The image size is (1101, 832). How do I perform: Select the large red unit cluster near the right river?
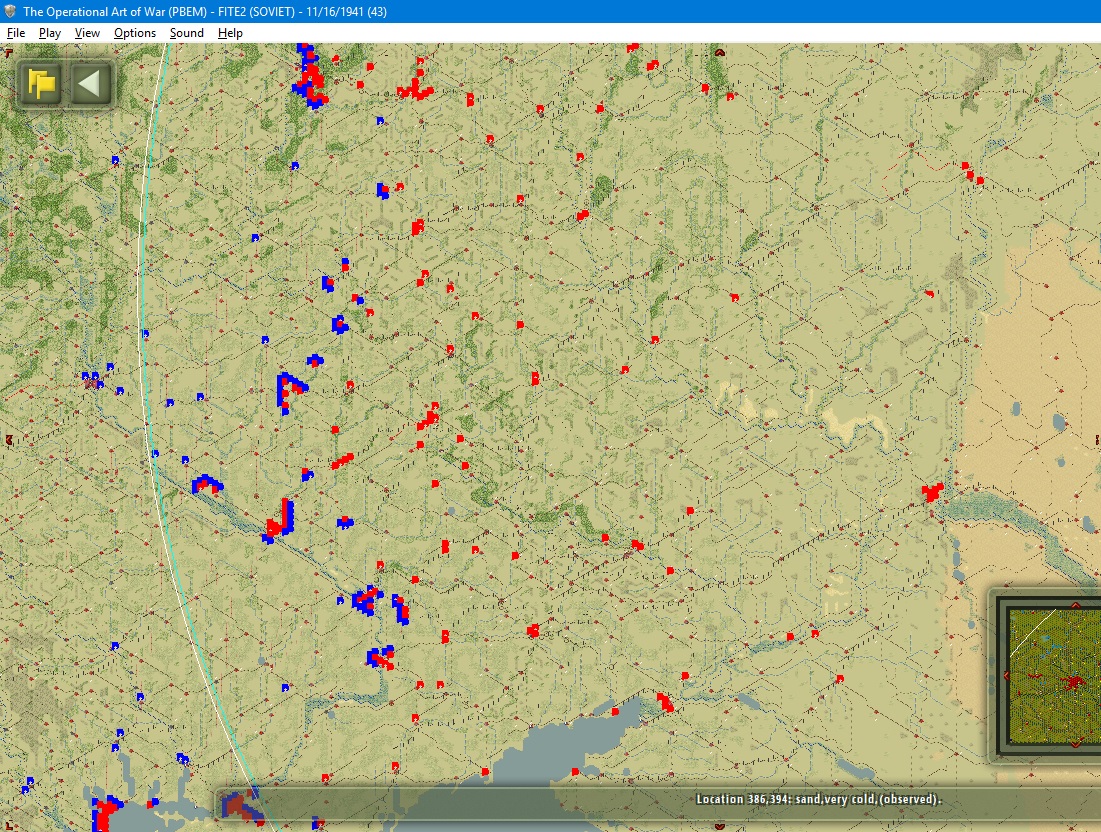tap(933, 491)
